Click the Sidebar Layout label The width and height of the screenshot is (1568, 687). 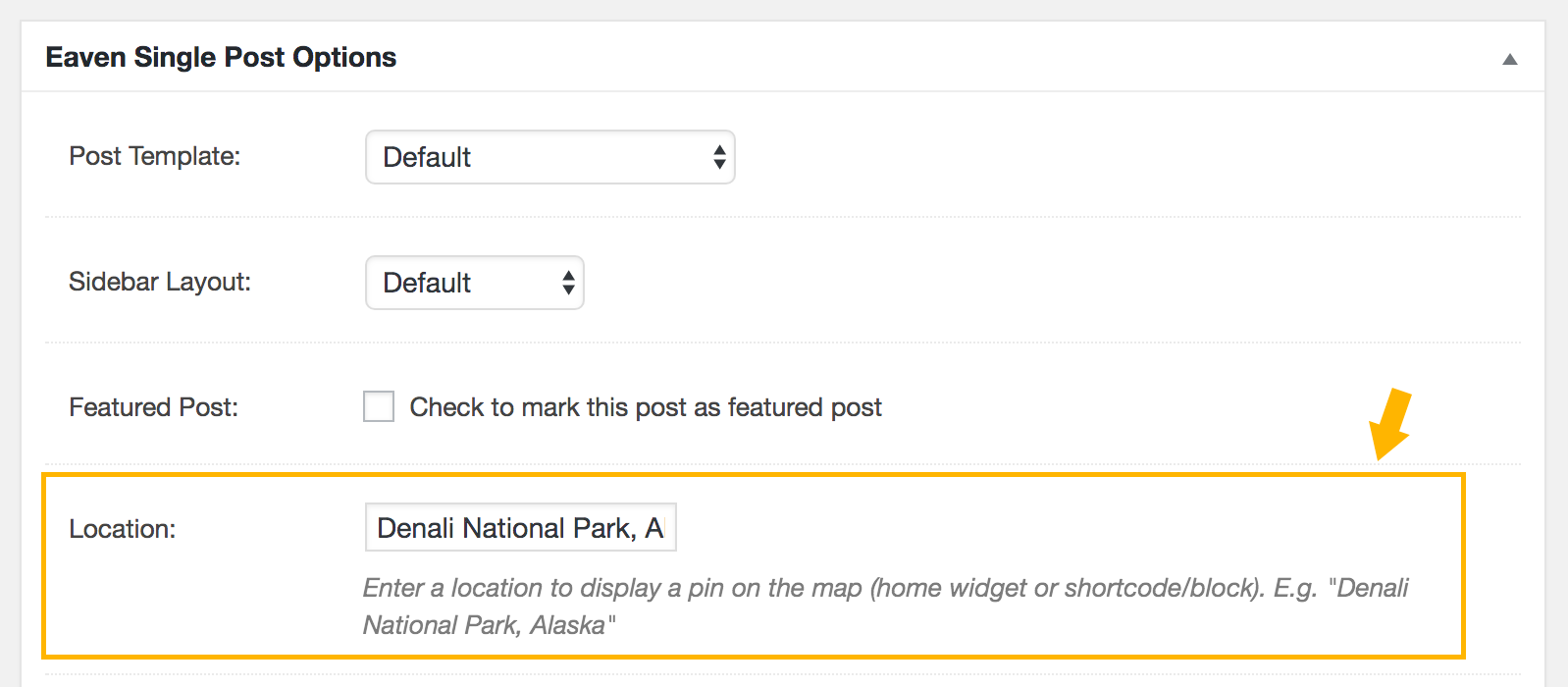pos(159,282)
